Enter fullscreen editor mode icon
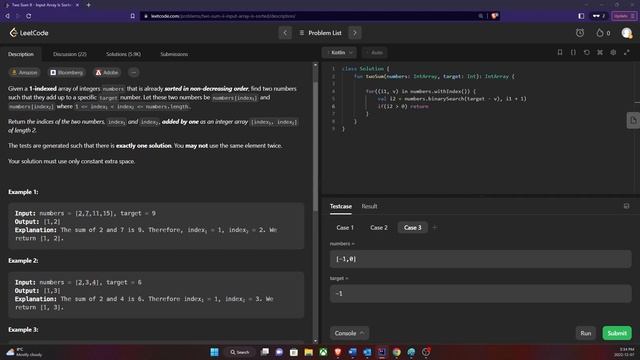 627,52
